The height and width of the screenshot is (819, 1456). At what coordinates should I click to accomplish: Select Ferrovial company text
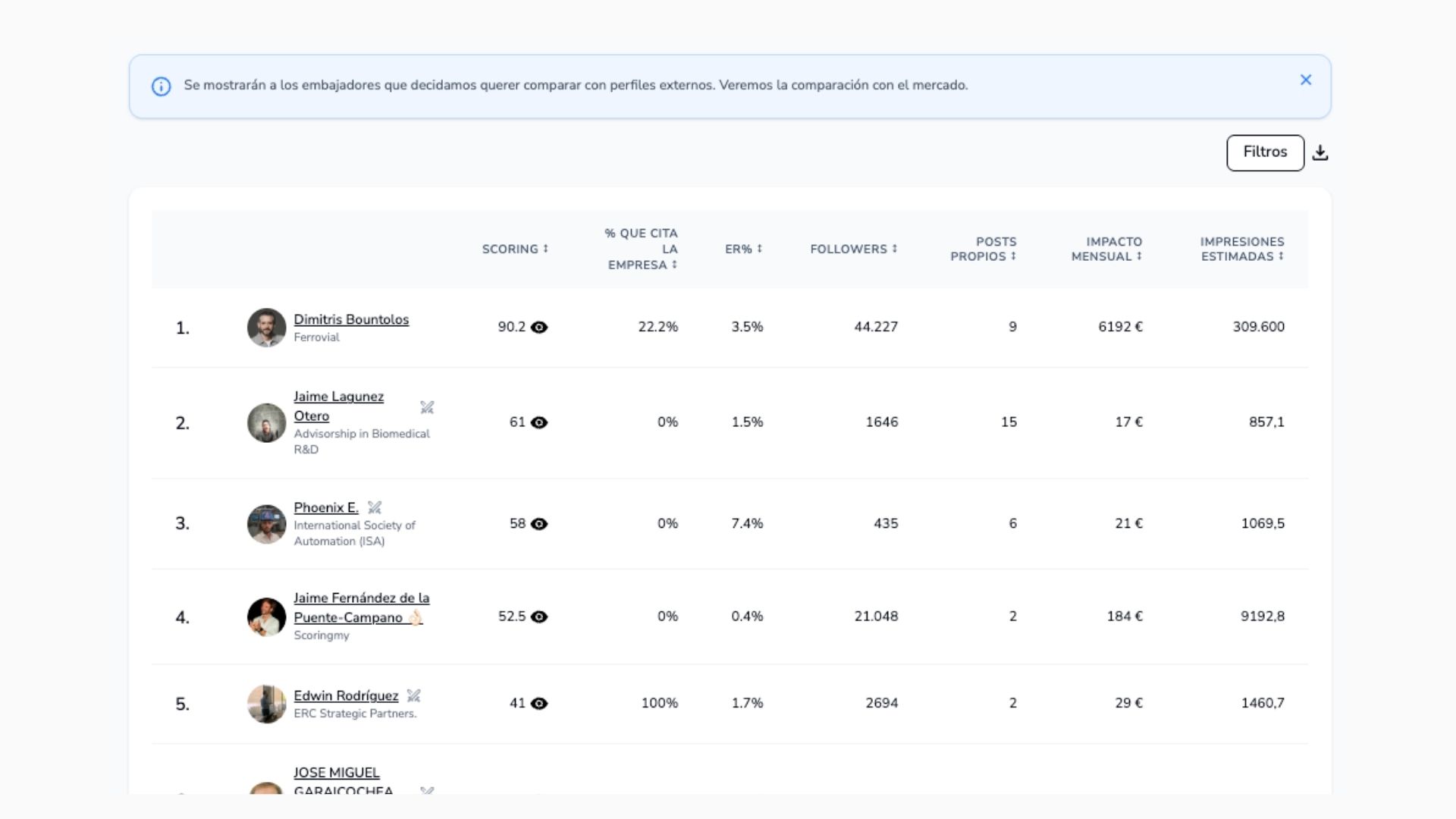[x=316, y=337]
